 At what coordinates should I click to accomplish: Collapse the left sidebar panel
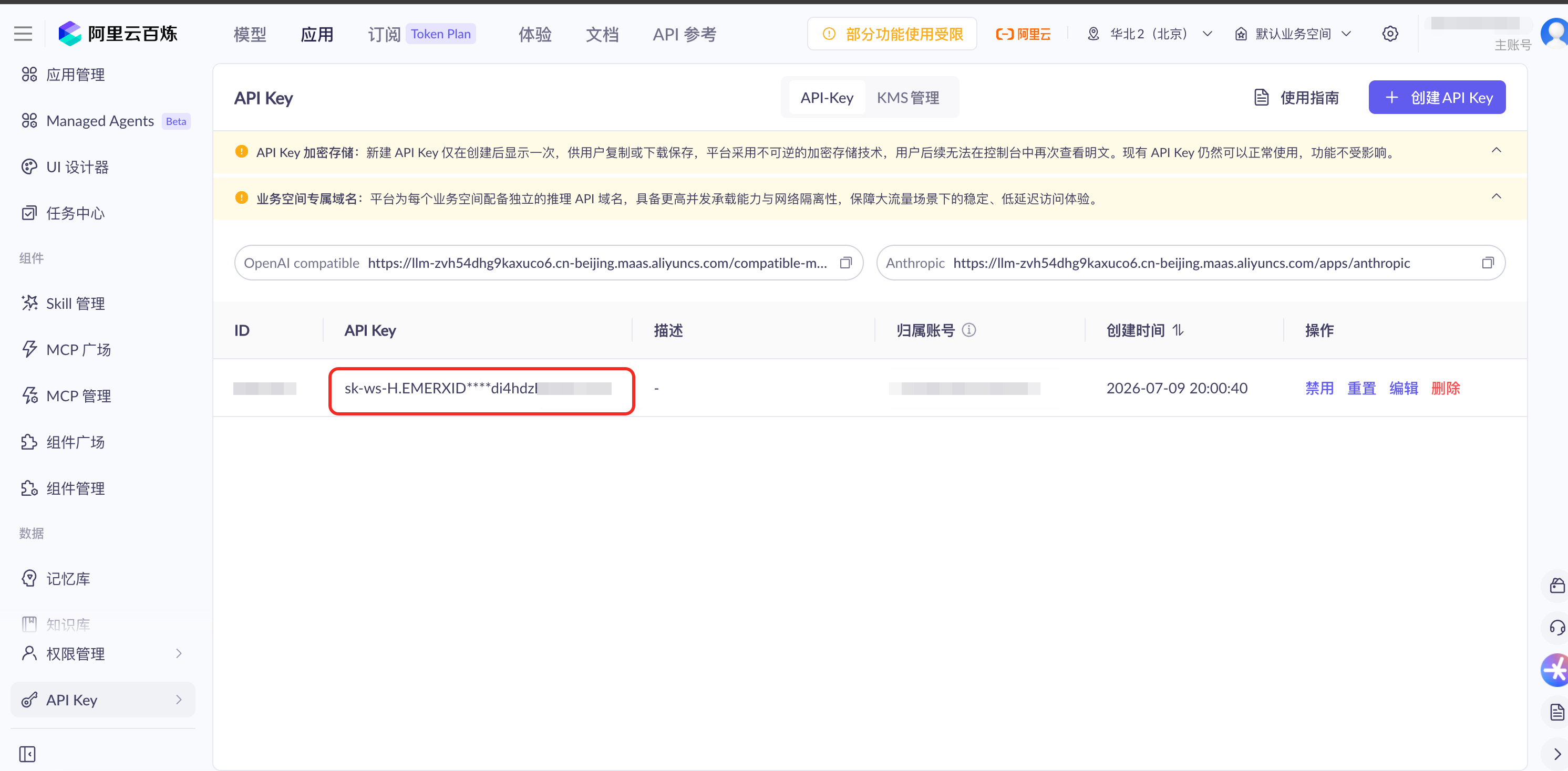click(27, 754)
